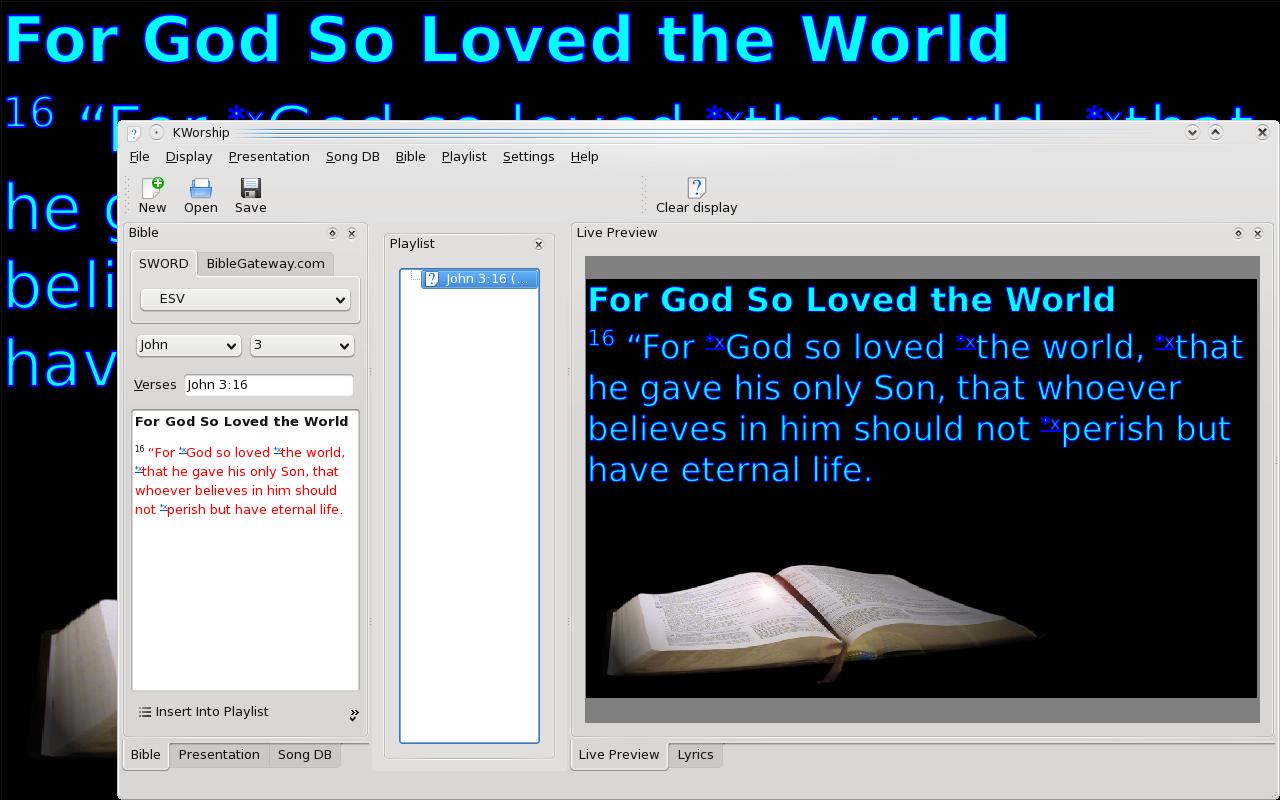Click the Verses input field
1280x800 pixels.
pyautogui.click(x=268, y=385)
